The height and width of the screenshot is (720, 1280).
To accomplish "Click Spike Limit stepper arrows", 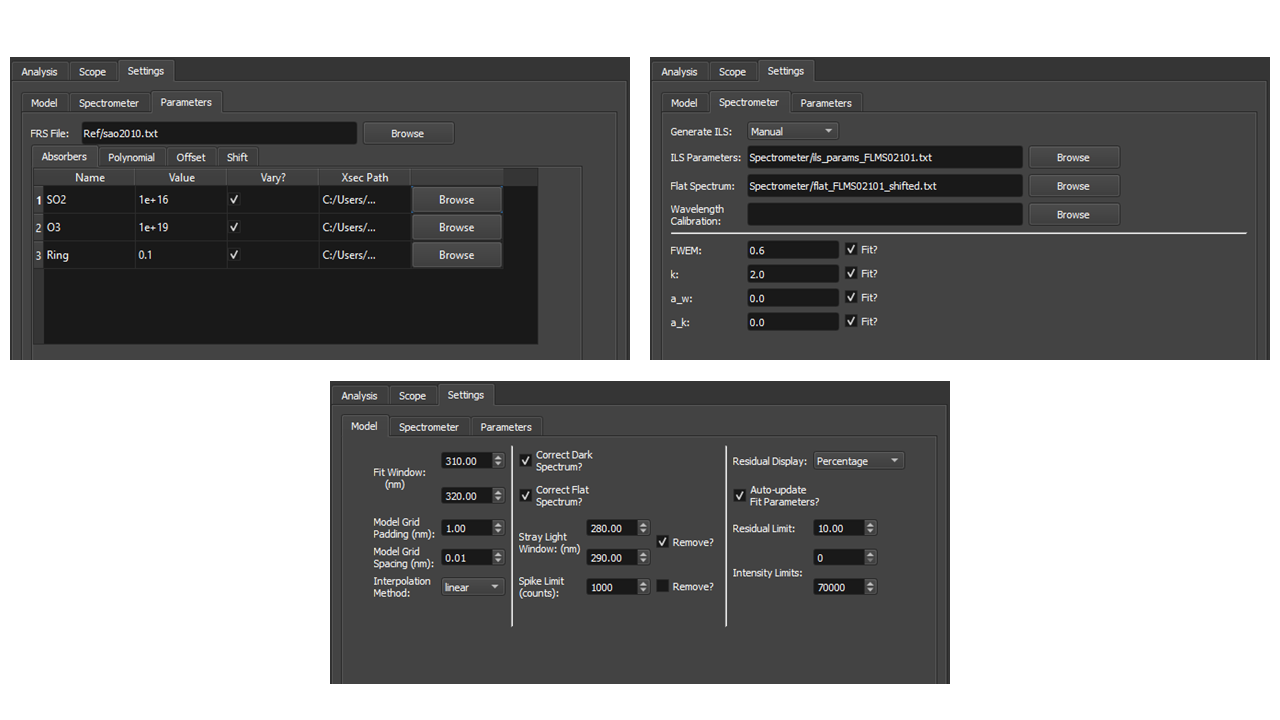I will 644,587.
